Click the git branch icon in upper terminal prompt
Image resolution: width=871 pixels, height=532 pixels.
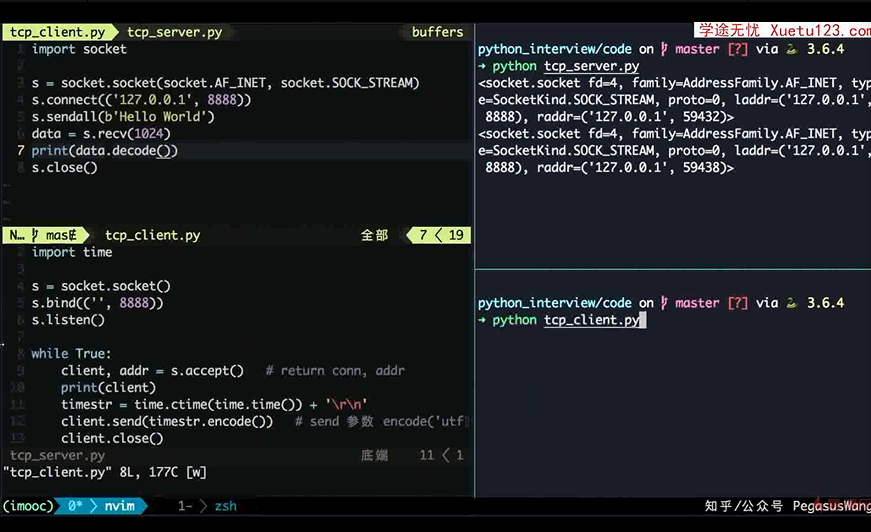(664, 49)
